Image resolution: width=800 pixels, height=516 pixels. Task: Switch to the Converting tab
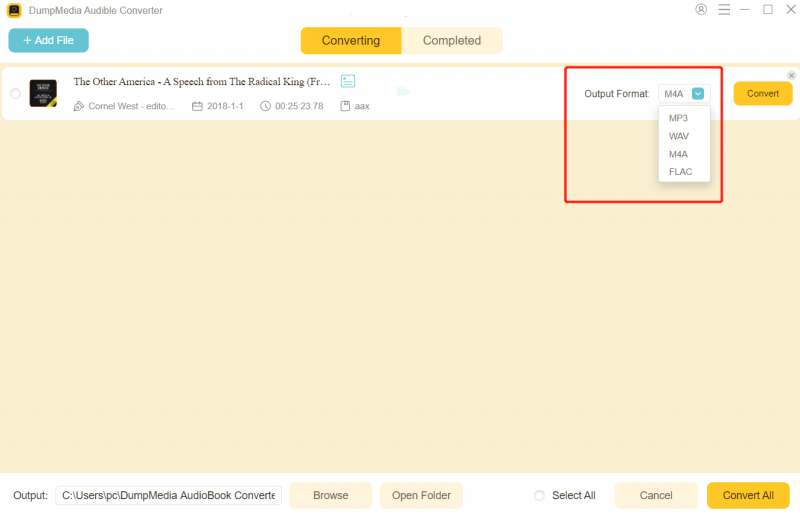click(351, 41)
